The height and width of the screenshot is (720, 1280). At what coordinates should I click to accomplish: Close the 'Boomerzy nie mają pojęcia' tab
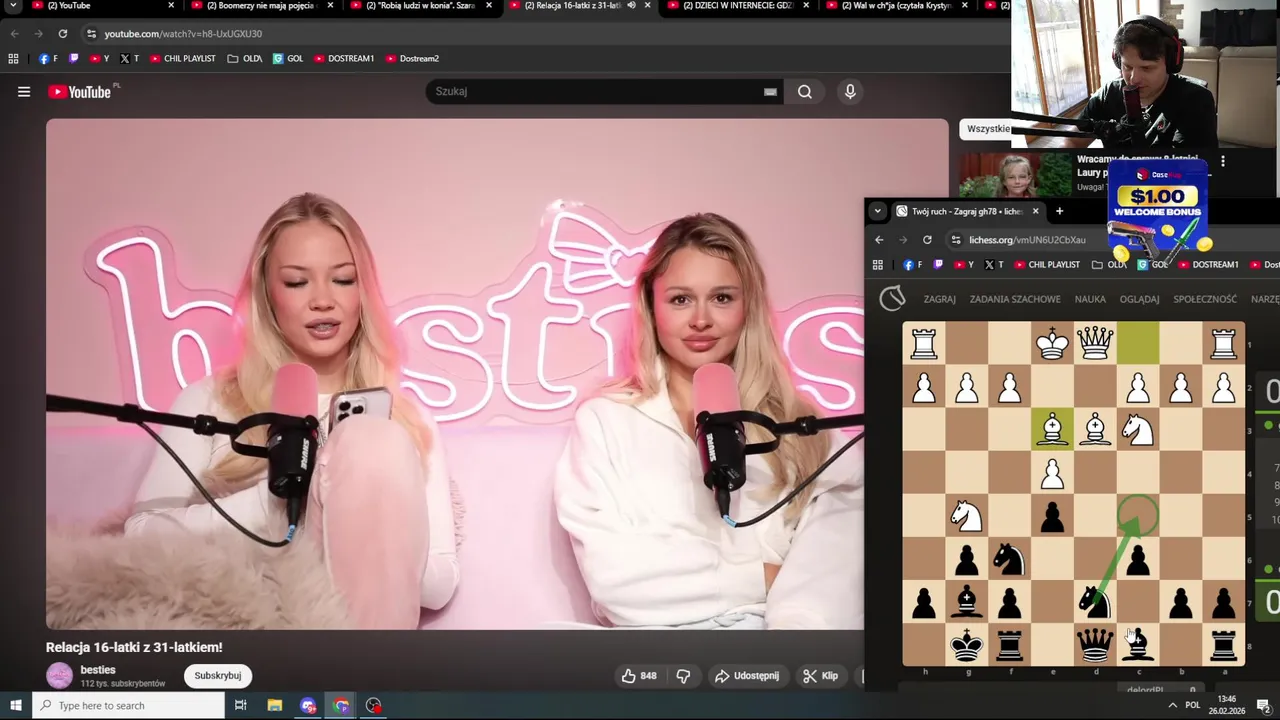click(x=330, y=6)
